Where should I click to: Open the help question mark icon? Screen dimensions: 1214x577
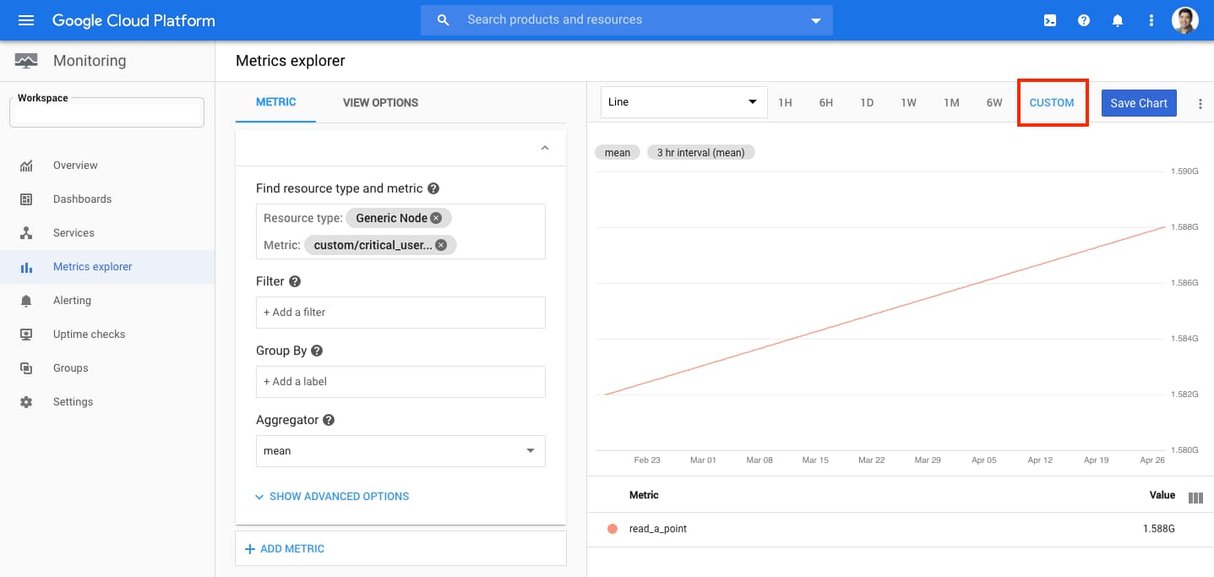point(1084,20)
